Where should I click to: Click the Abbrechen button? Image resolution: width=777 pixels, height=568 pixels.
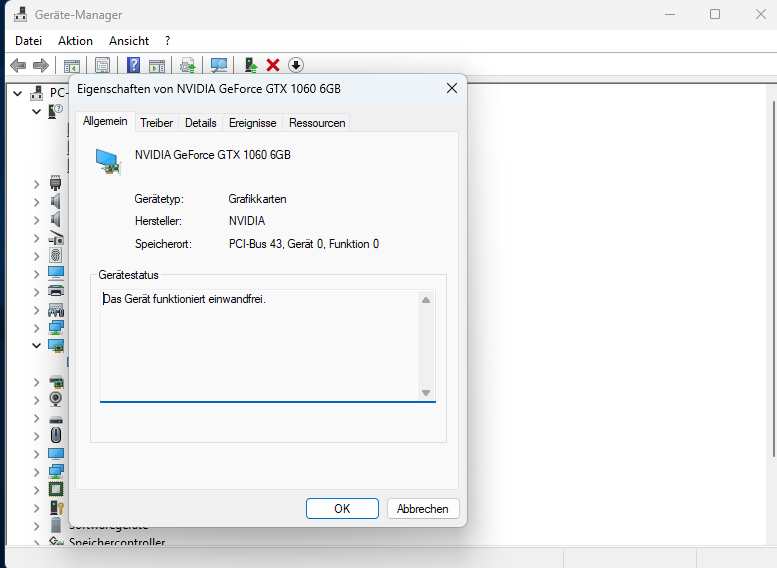[423, 509]
